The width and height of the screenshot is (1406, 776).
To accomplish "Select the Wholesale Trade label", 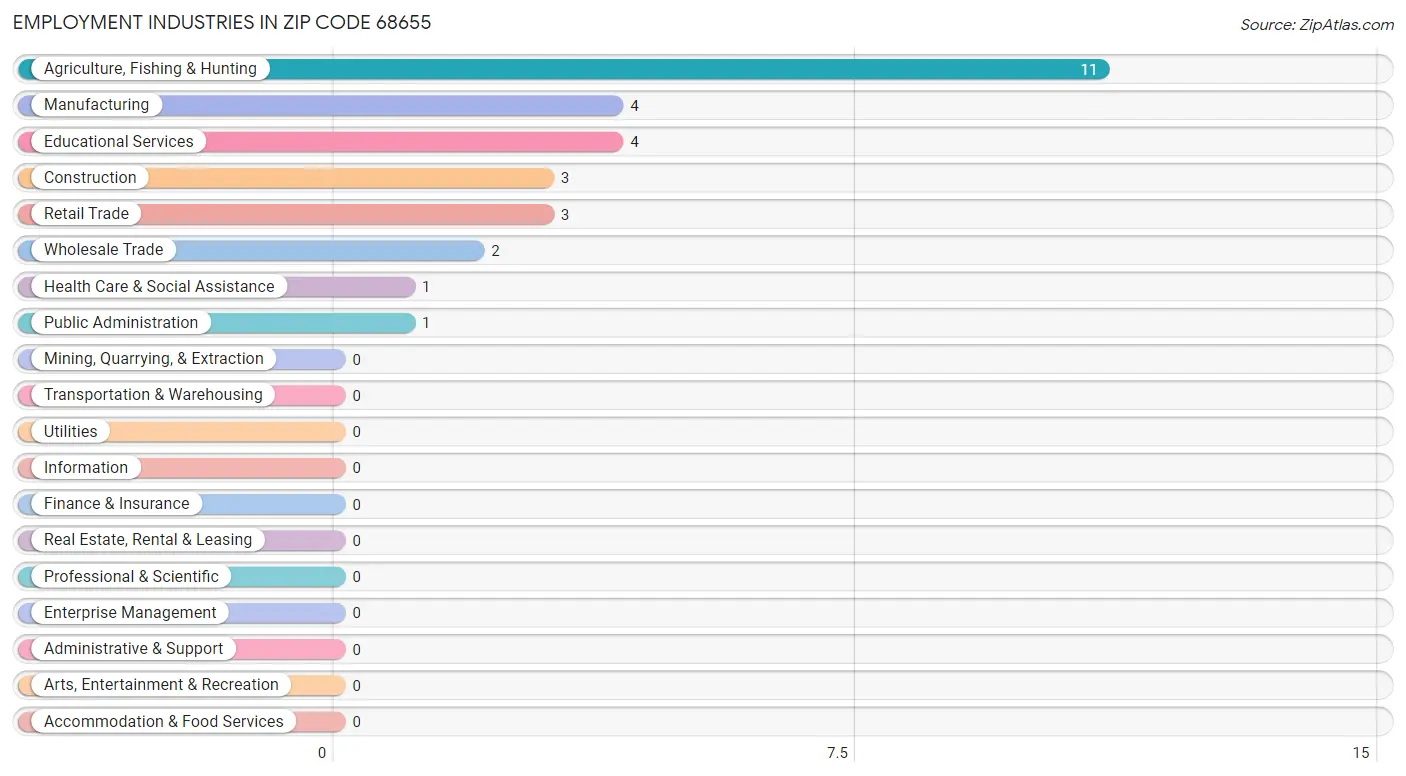I will coord(103,250).
